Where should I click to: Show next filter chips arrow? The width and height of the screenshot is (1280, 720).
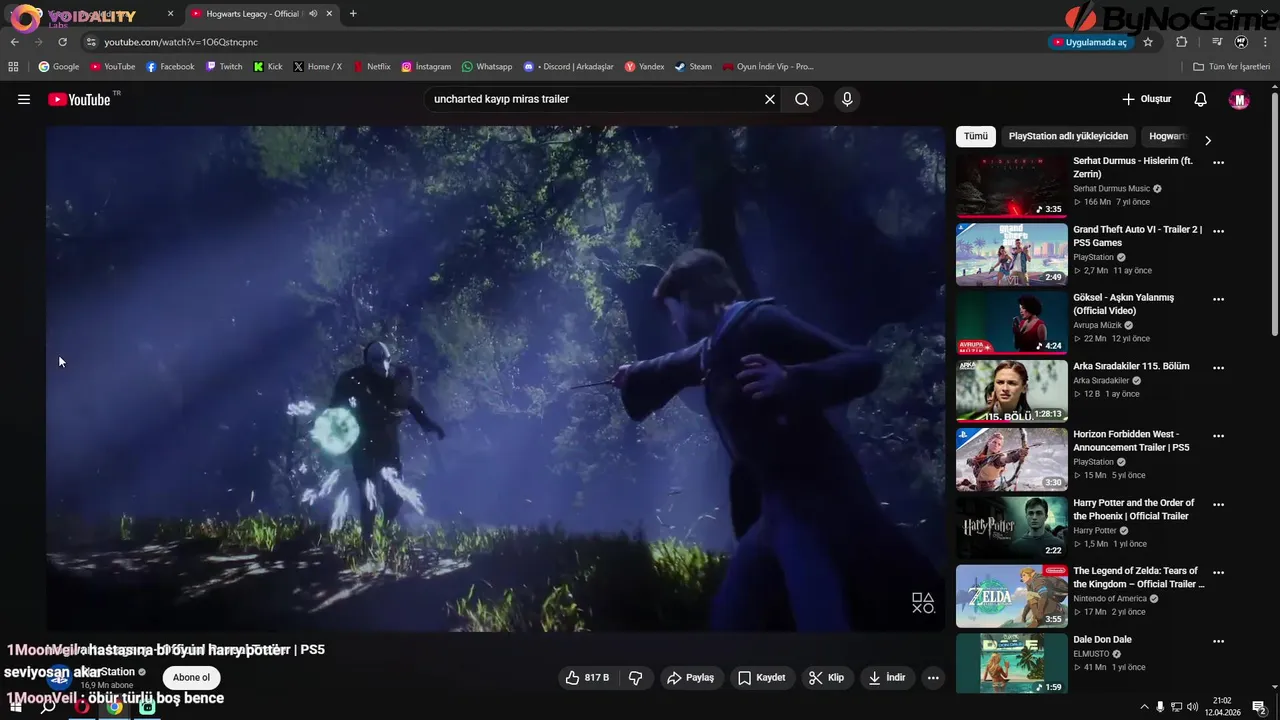[x=1207, y=140]
